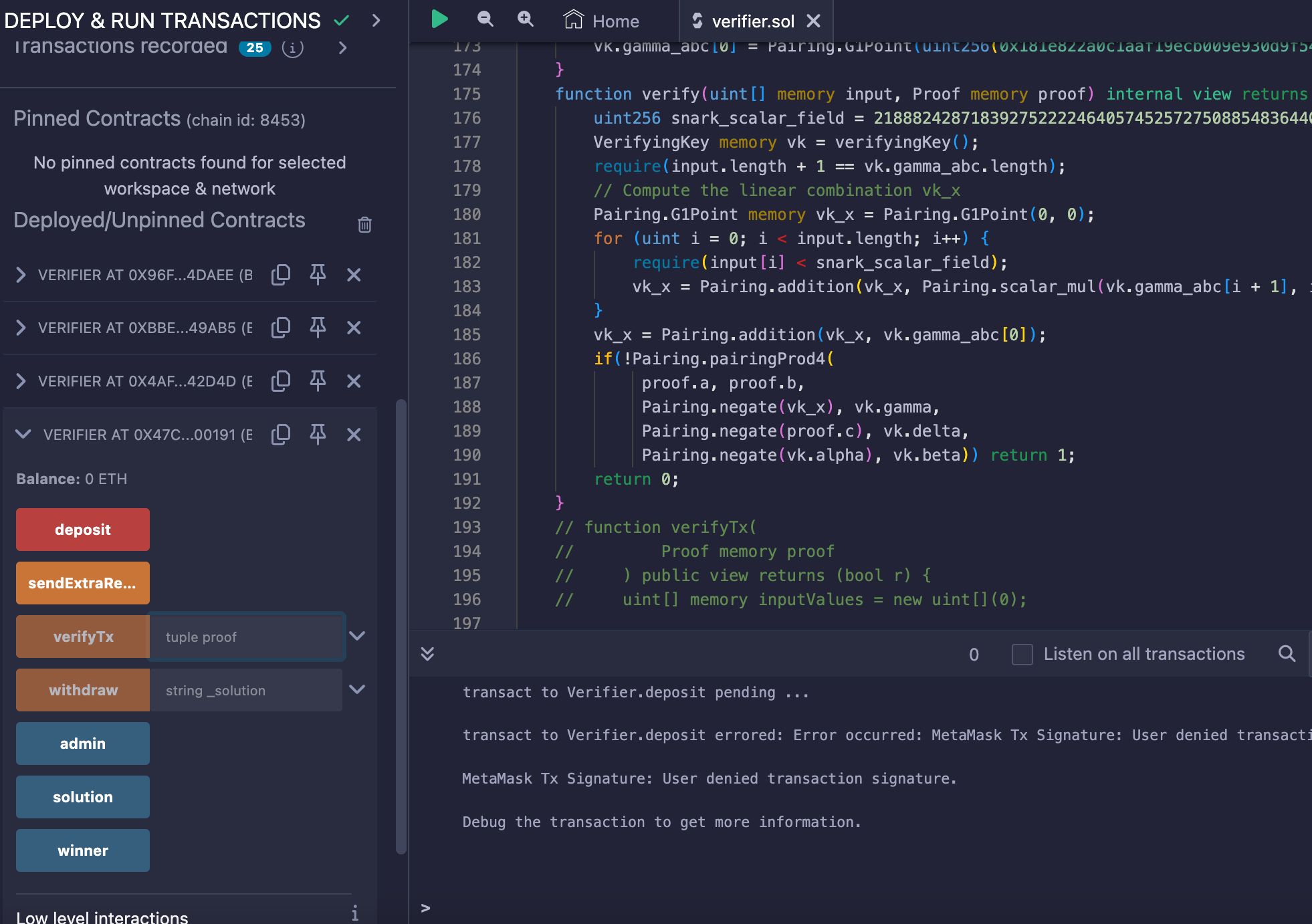The image size is (1312, 924).
Task: Copy address of VERIFIER AT 0XBBE...49AB5
Action: 281,328
